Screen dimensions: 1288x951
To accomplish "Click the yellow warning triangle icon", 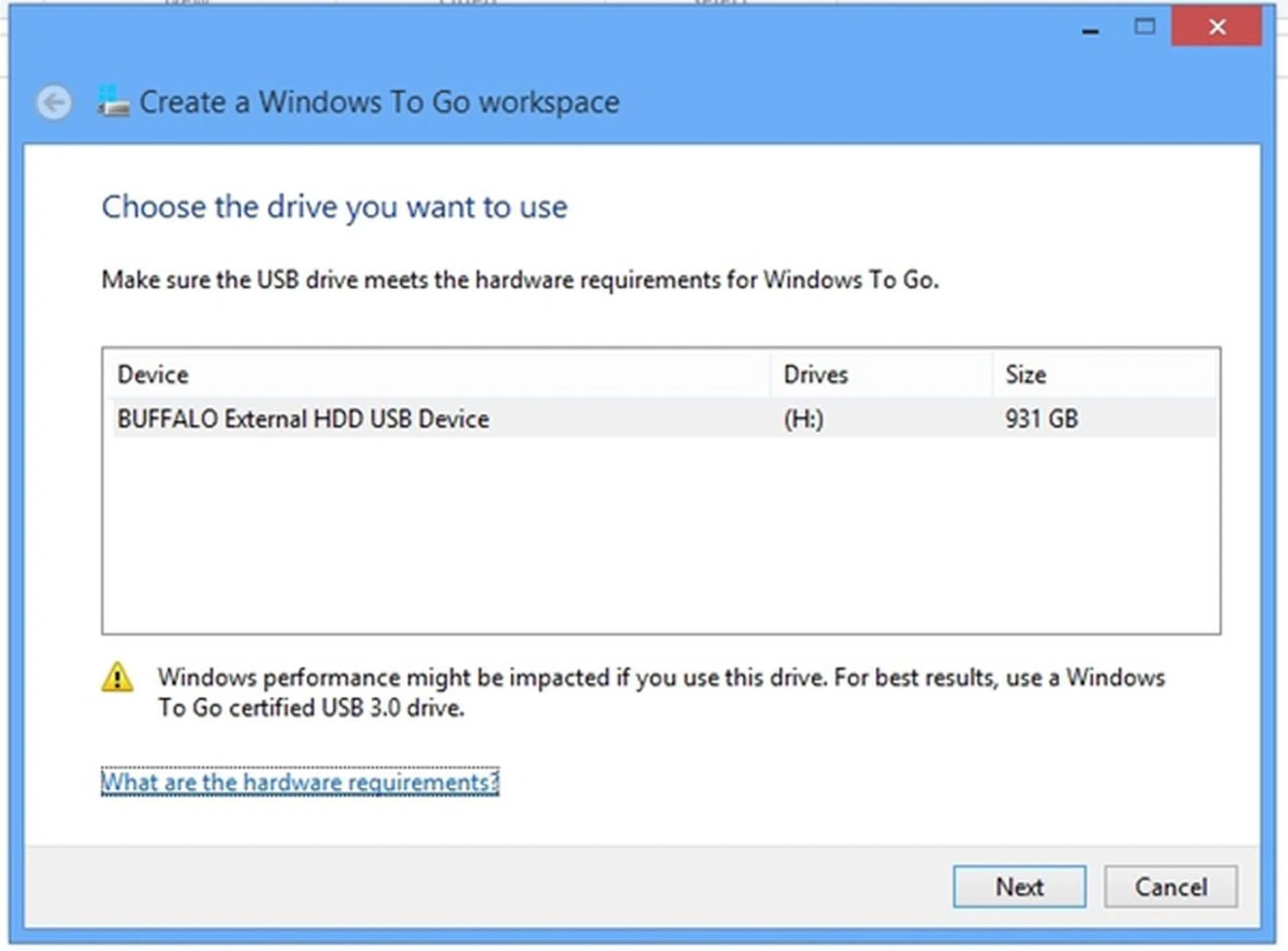I will tap(117, 677).
